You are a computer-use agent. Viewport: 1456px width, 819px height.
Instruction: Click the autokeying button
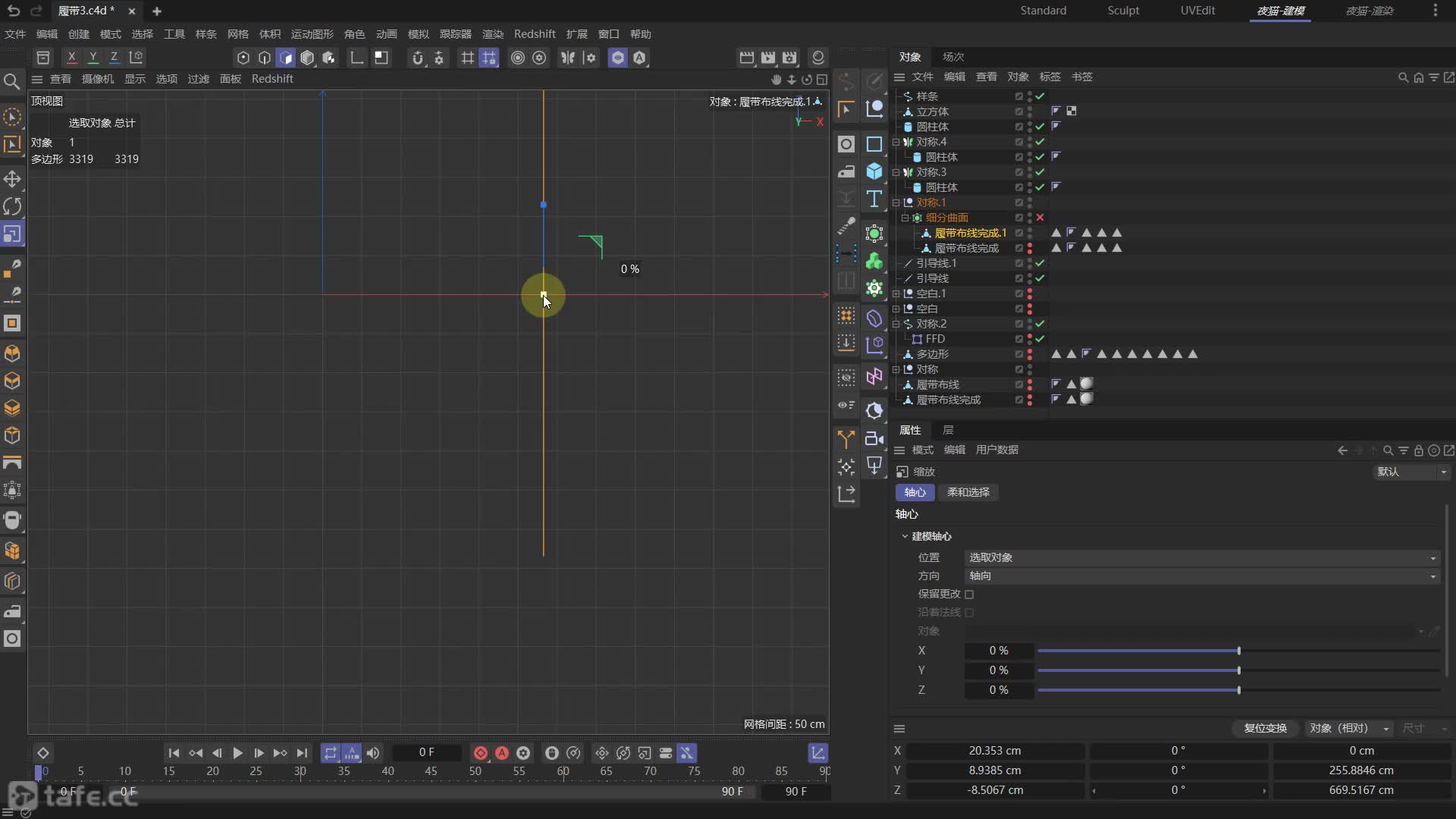pos(502,753)
